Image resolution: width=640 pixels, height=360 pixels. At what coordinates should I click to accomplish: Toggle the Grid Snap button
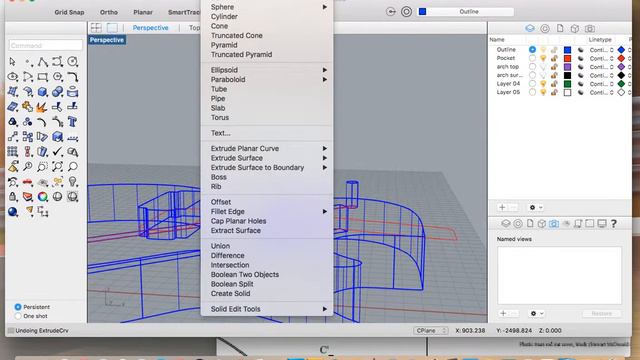coord(69,12)
